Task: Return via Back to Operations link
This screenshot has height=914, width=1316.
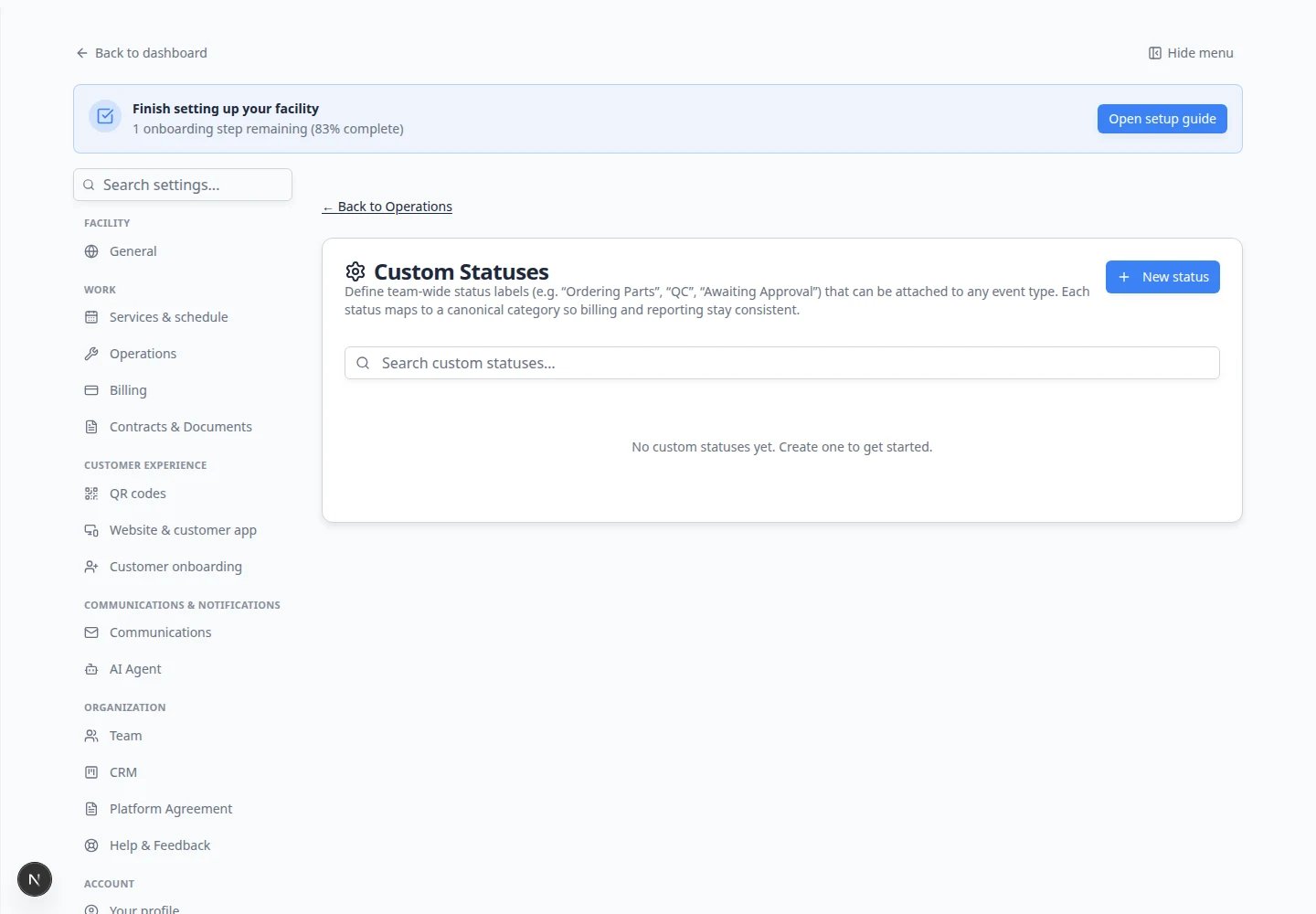Action: (x=387, y=207)
